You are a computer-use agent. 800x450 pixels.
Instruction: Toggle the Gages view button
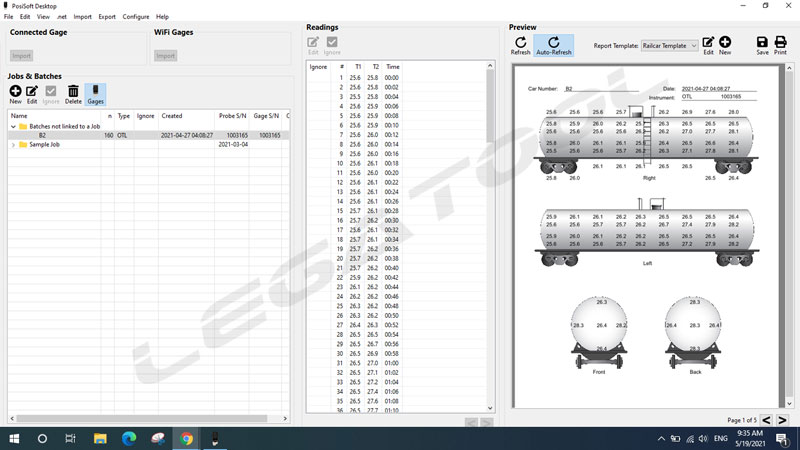[x=95, y=94]
